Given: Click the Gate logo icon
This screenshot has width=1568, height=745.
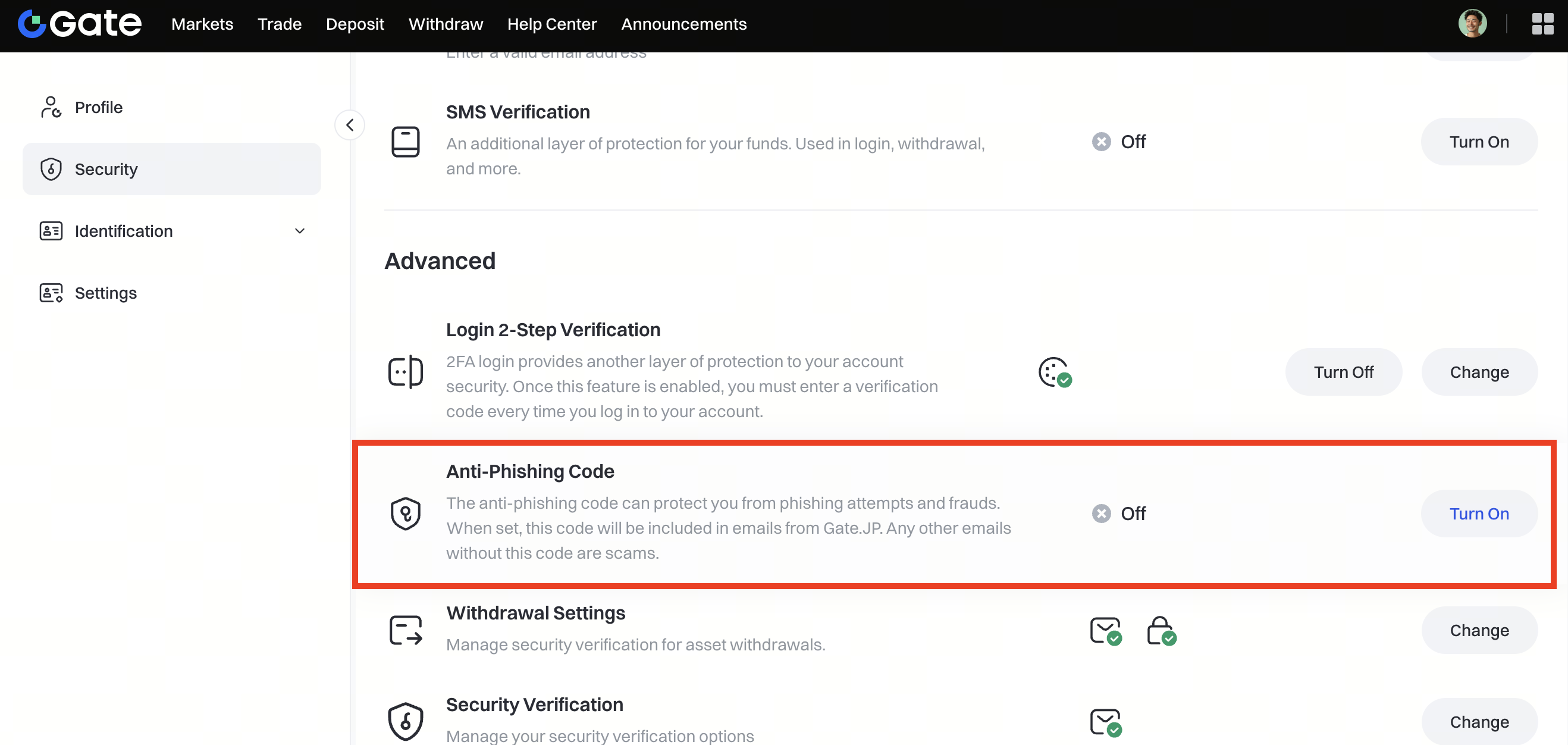Looking at the screenshot, I should click(x=32, y=24).
